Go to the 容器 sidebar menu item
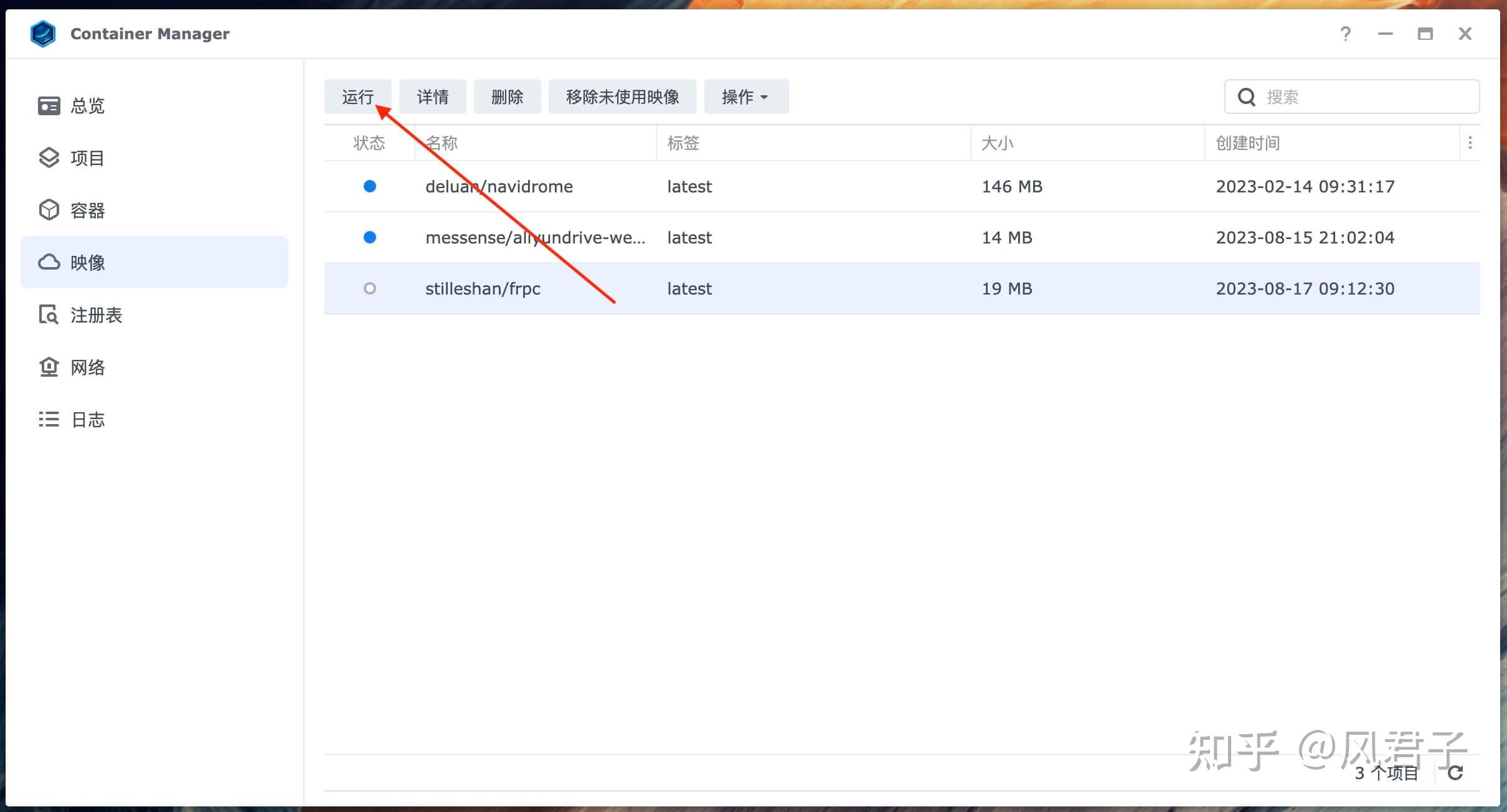This screenshot has width=1507, height=812. pos(88,210)
